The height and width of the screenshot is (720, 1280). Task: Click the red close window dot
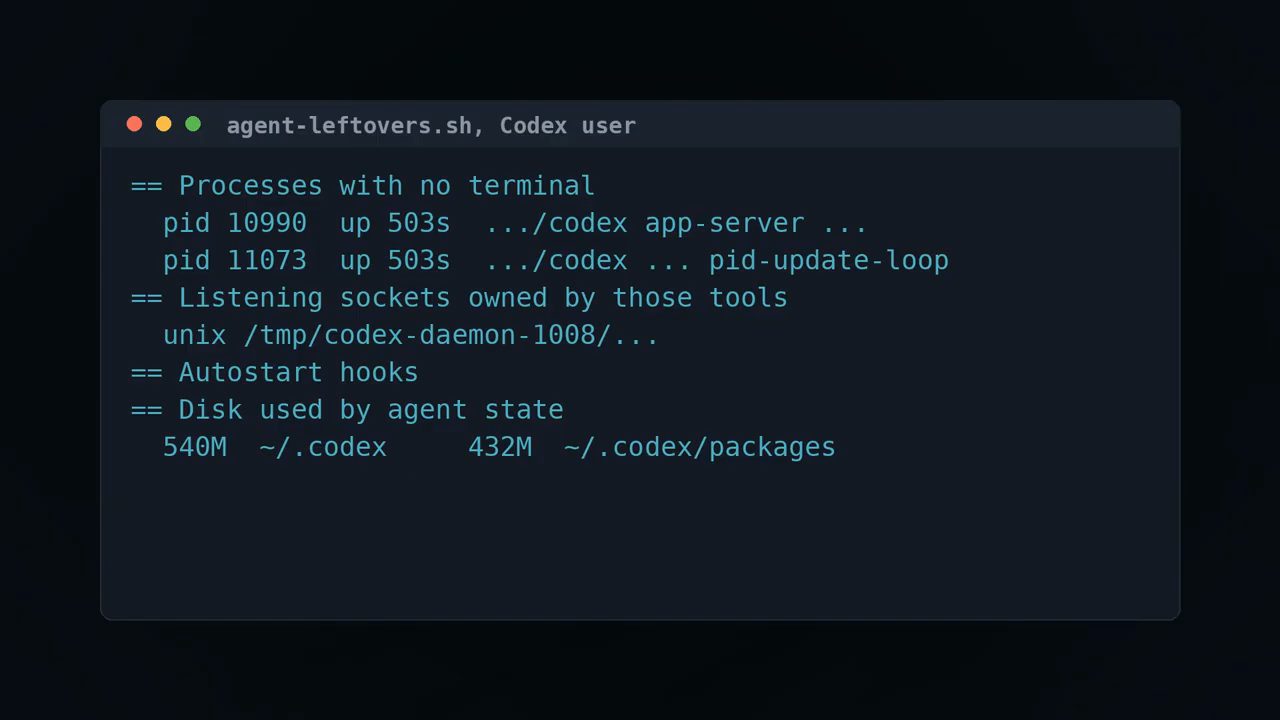click(x=134, y=124)
